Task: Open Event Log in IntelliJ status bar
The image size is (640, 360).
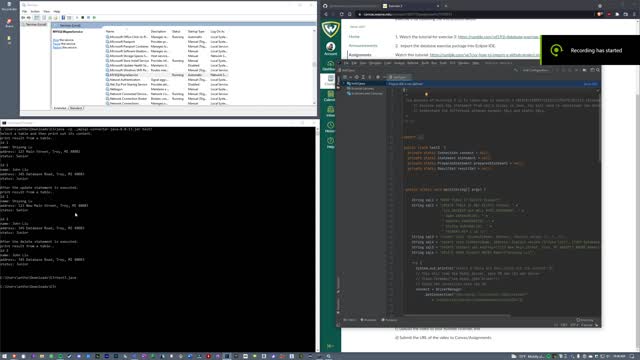Action: tap(585, 320)
